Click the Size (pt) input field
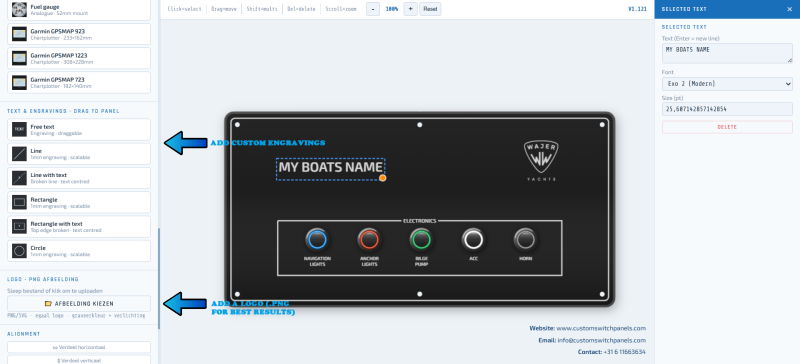800x364 pixels. [727, 109]
